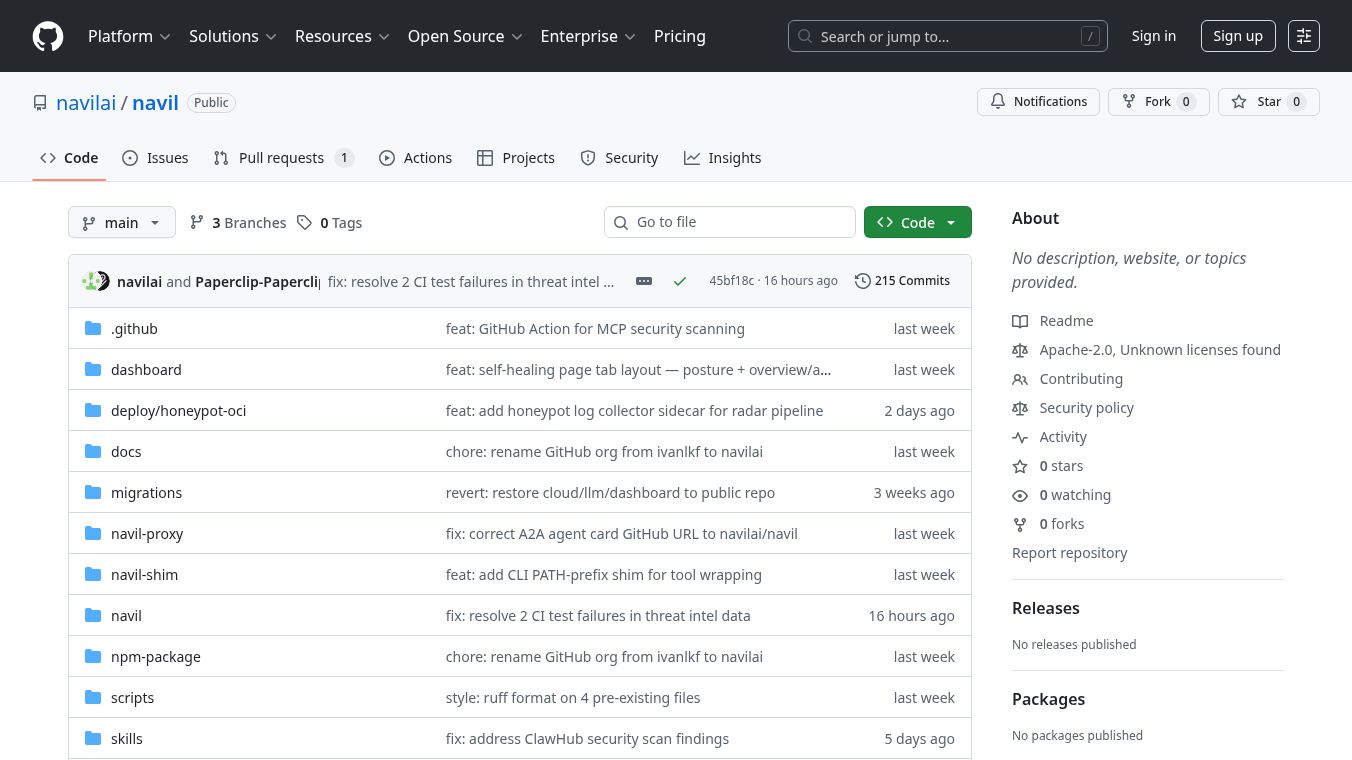Fork the navil repository
The width and height of the screenshot is (1352, 760).
pos(1158,102)
